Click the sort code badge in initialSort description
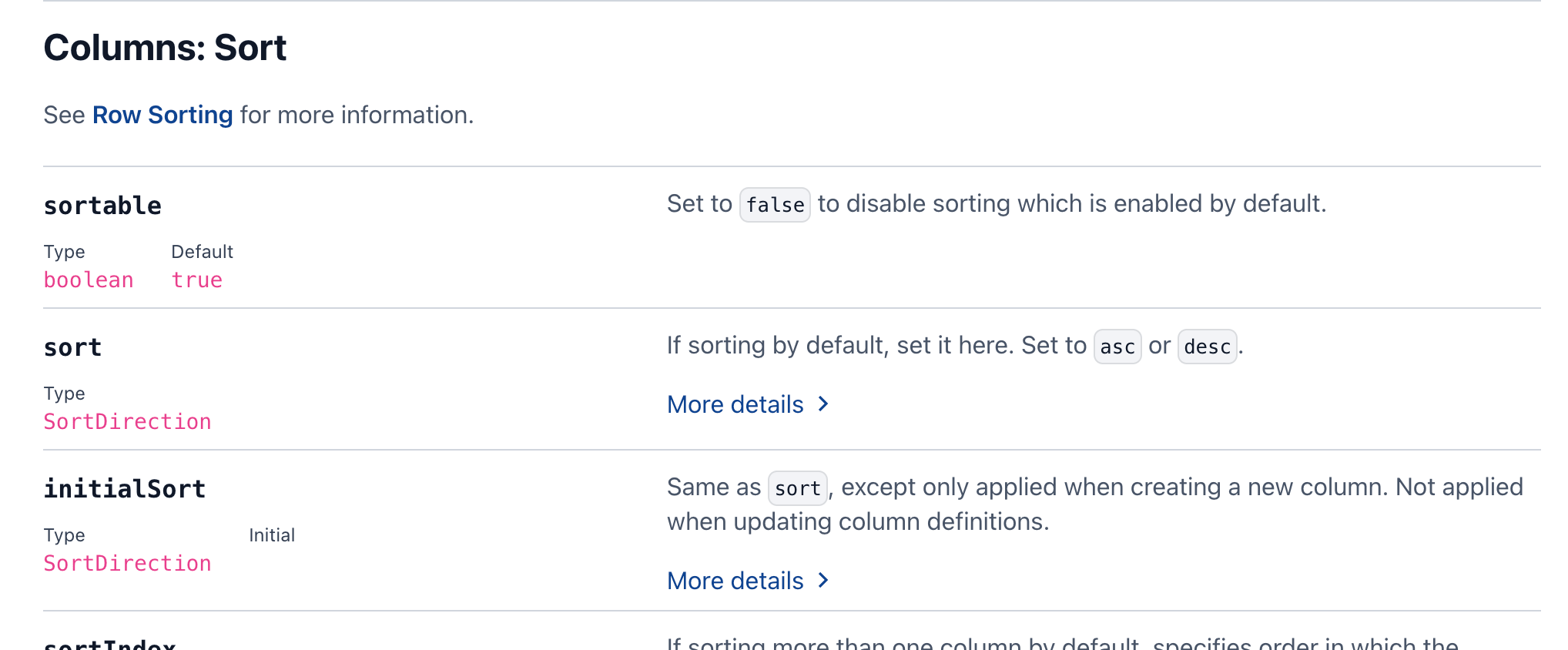This screenshot has height=650, width=1568. pos(797,488)
